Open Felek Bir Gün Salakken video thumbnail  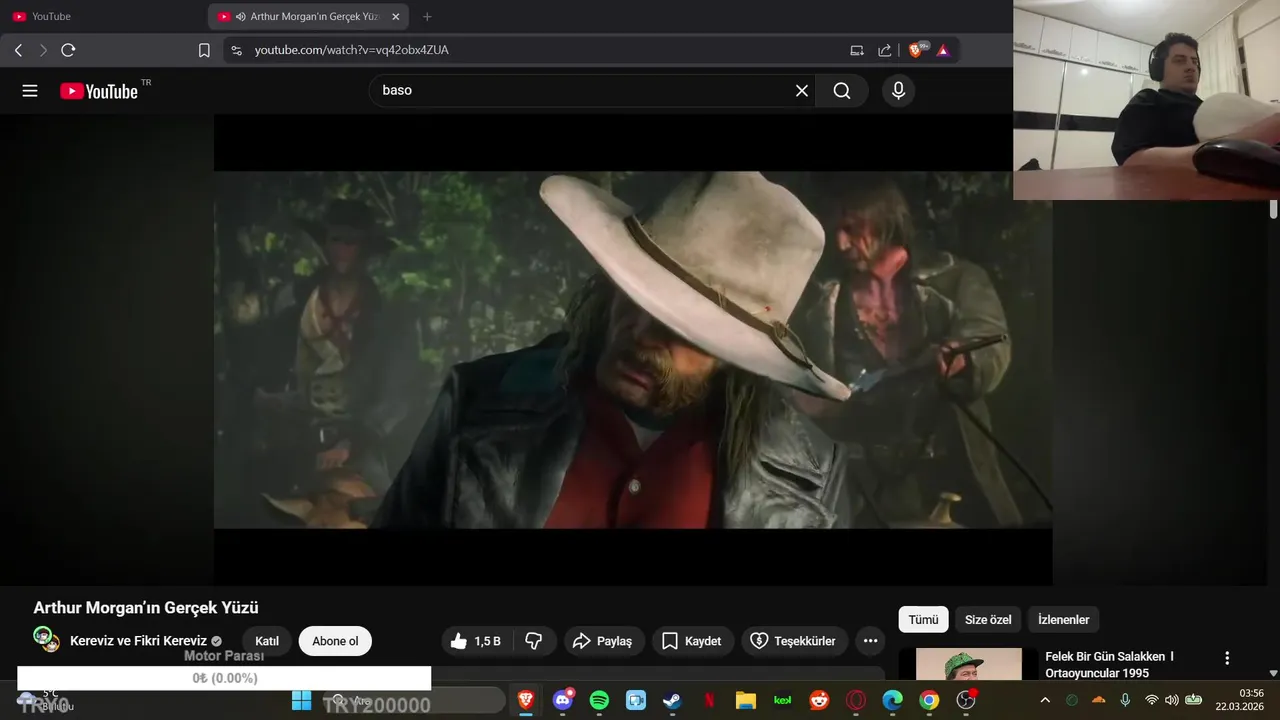tap(969, 664)
